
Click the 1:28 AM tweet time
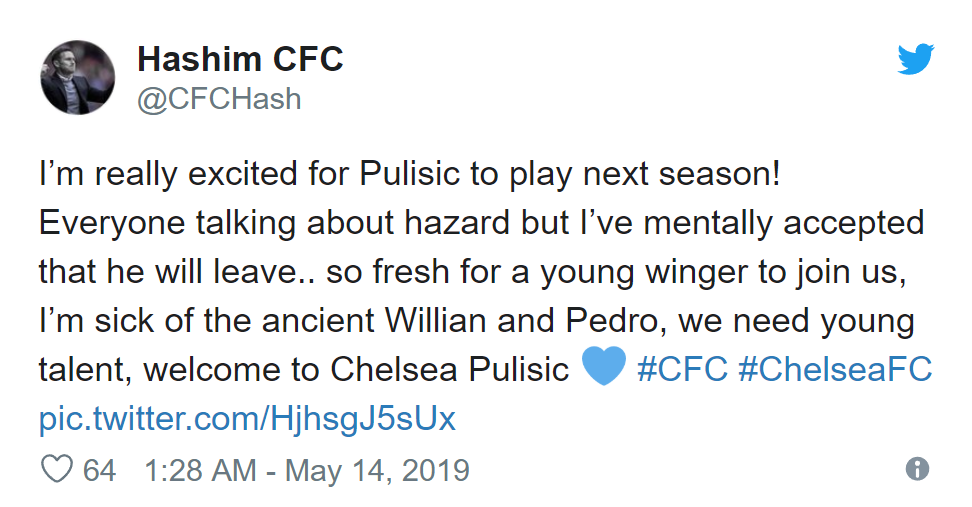pos(200,470)
